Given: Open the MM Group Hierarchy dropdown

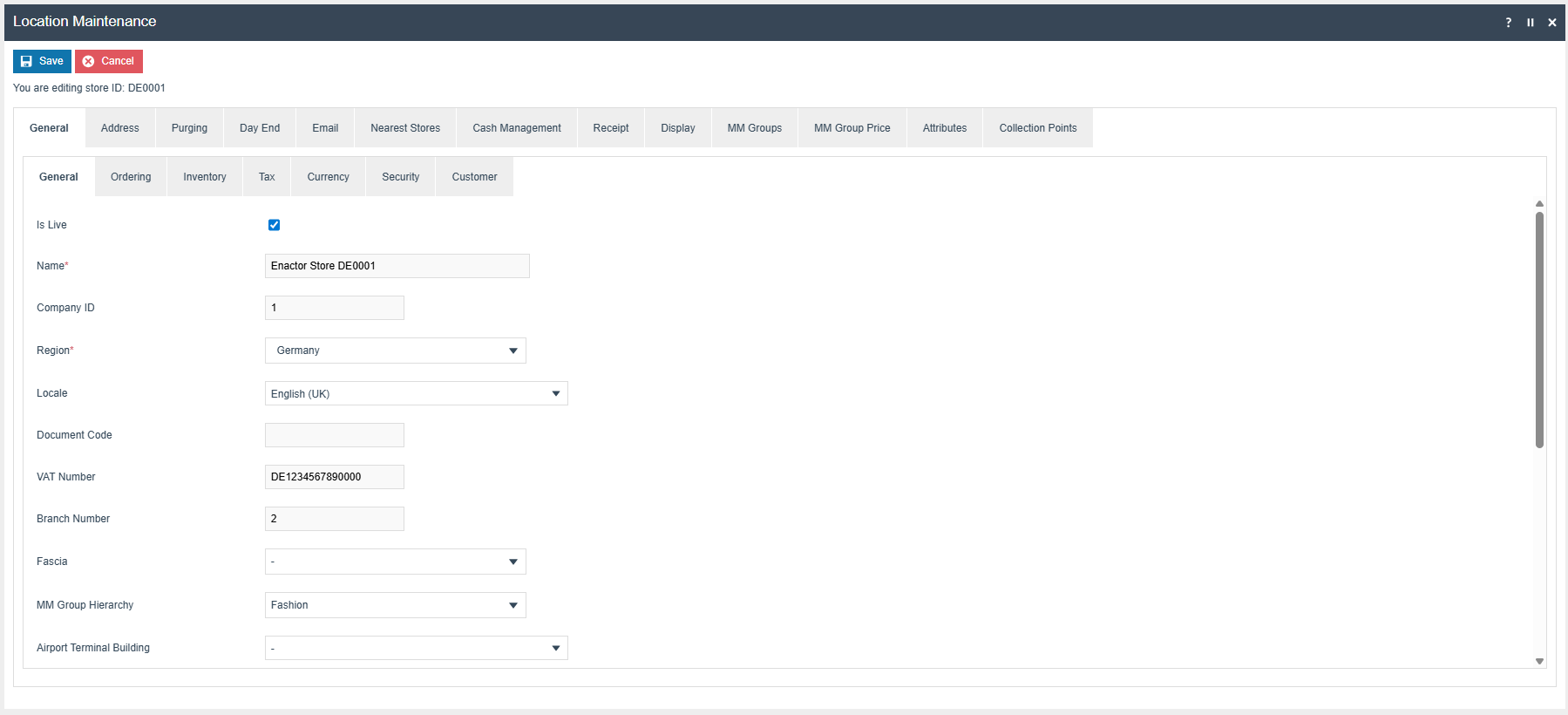Looking at the screenshot, I should [395, 605].
